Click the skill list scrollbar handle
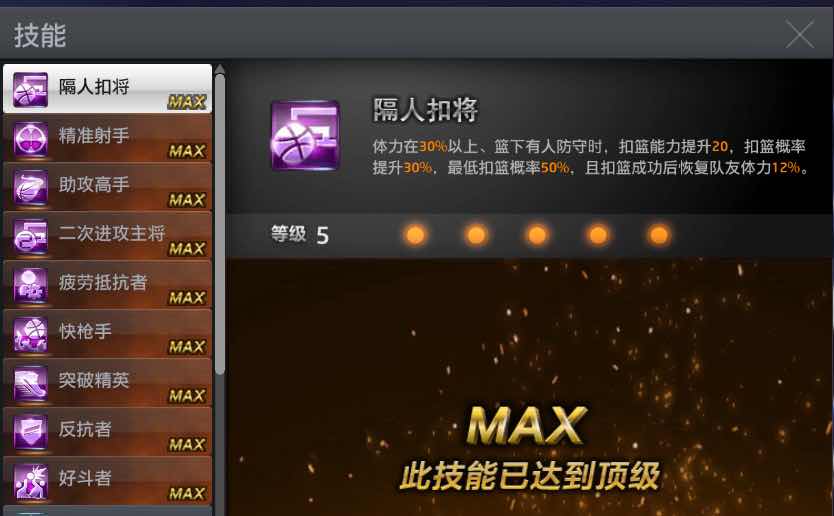 220,224
